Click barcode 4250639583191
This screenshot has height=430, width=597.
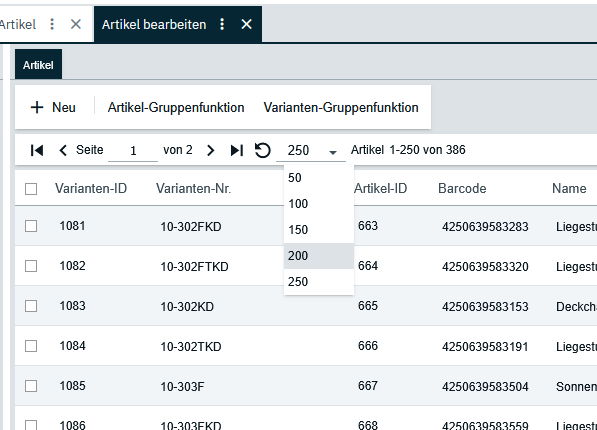485,347
